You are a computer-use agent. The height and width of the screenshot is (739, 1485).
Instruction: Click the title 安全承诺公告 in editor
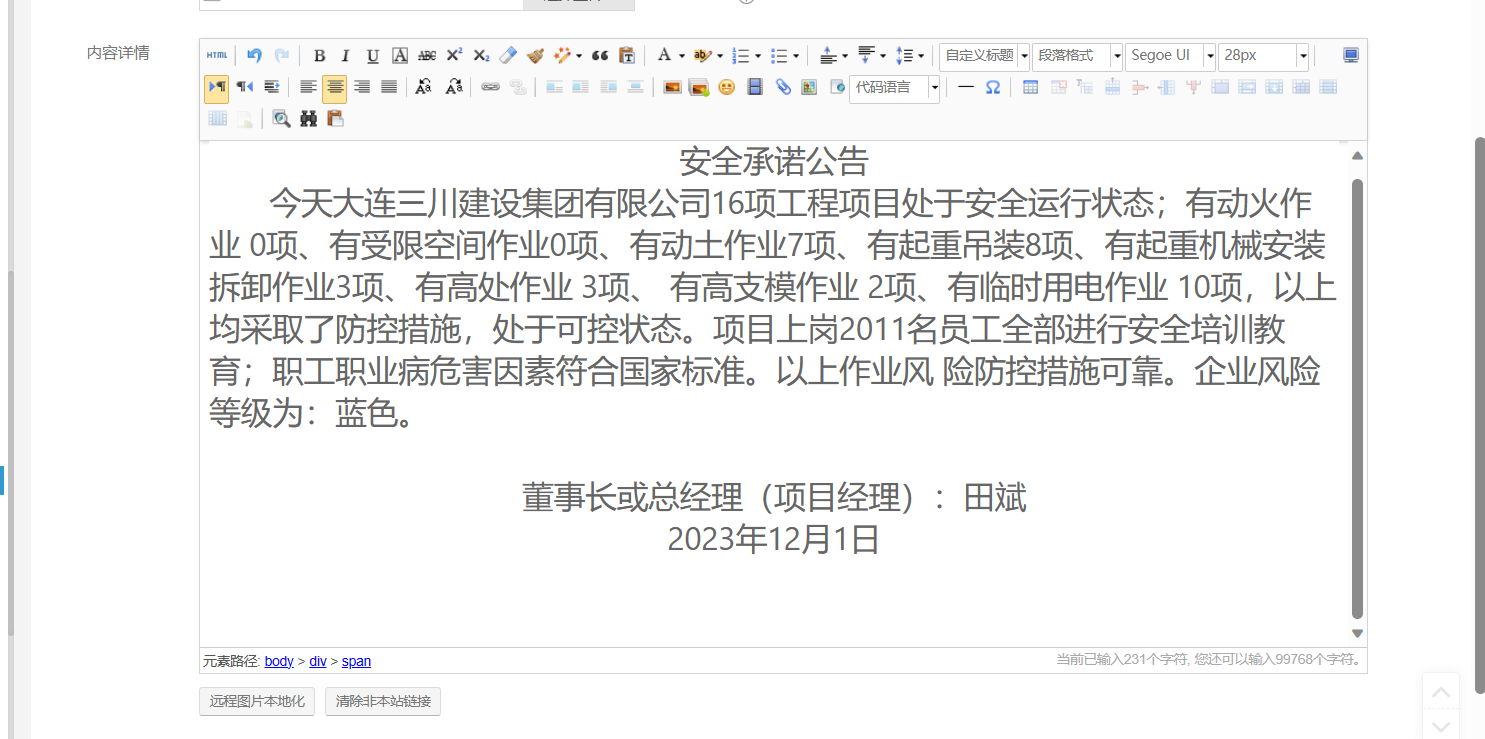pyautogui.click(x=774, y=161)
